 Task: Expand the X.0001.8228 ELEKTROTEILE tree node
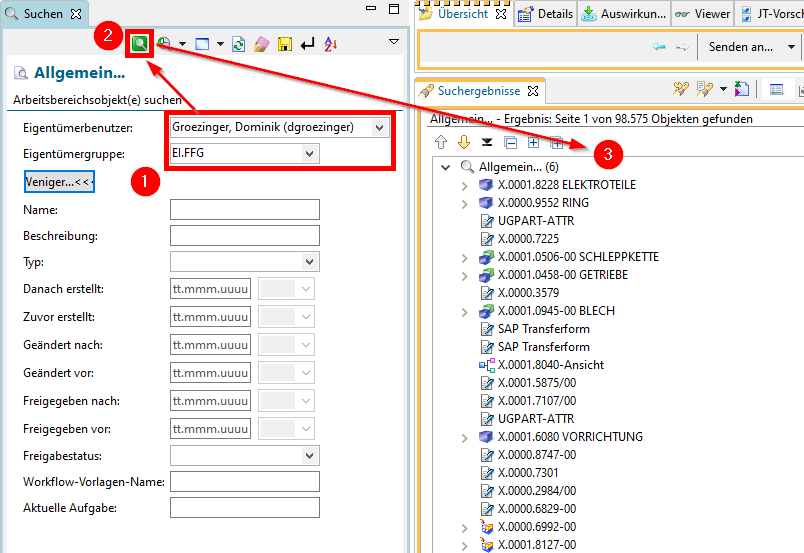point(464,185)
